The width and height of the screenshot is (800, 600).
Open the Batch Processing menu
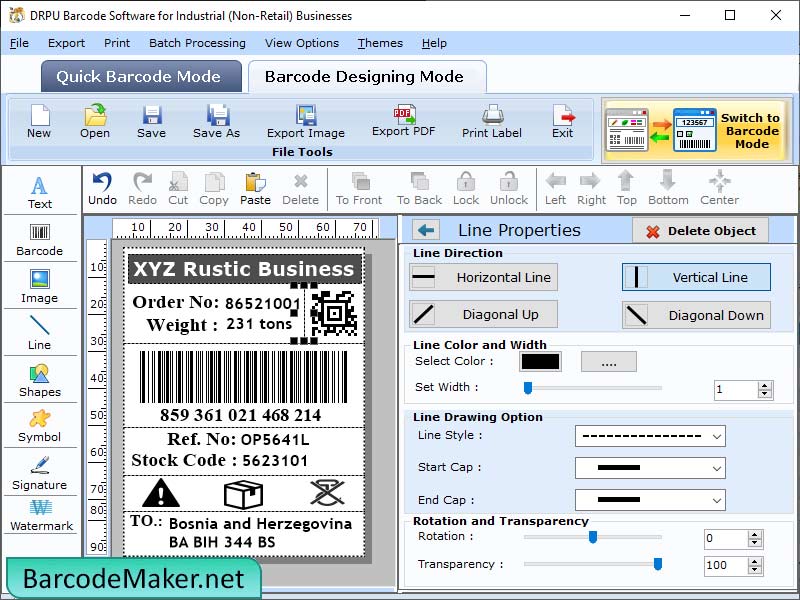(197, 43)
